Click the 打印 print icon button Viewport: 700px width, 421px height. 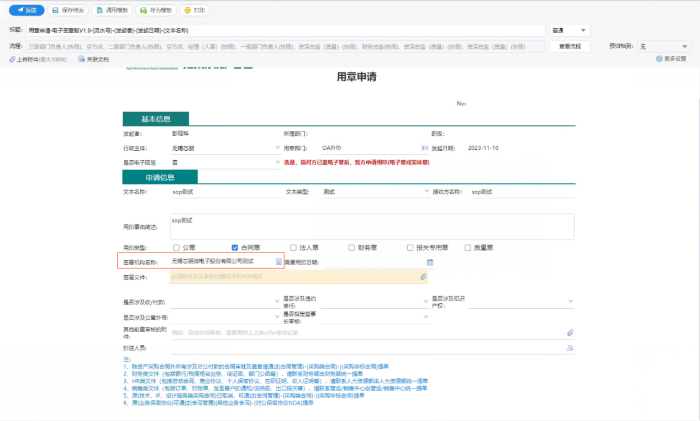[195, 10]
